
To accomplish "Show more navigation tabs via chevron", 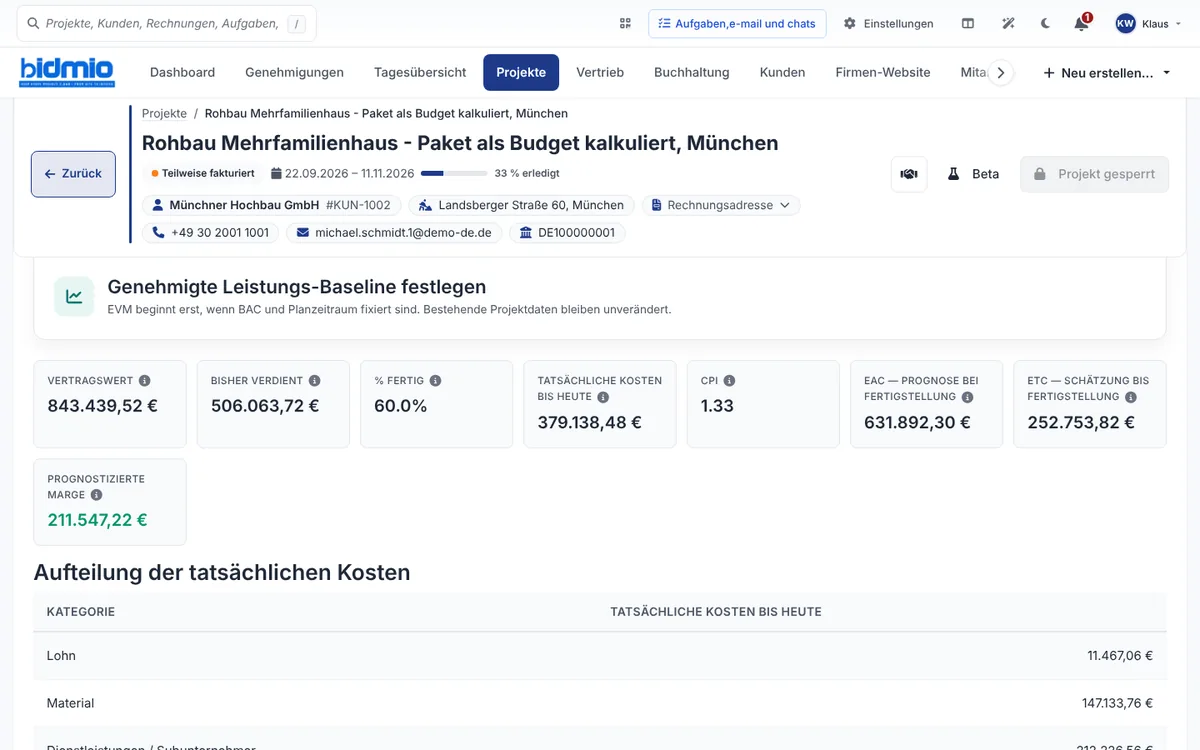I will tap(1000, 73).
